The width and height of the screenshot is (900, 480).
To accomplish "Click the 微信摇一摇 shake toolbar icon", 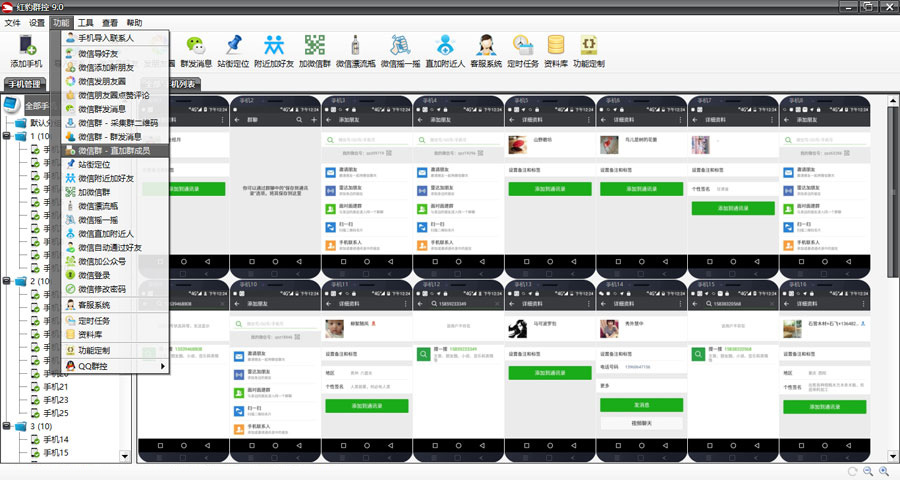I will coord(400,51).
